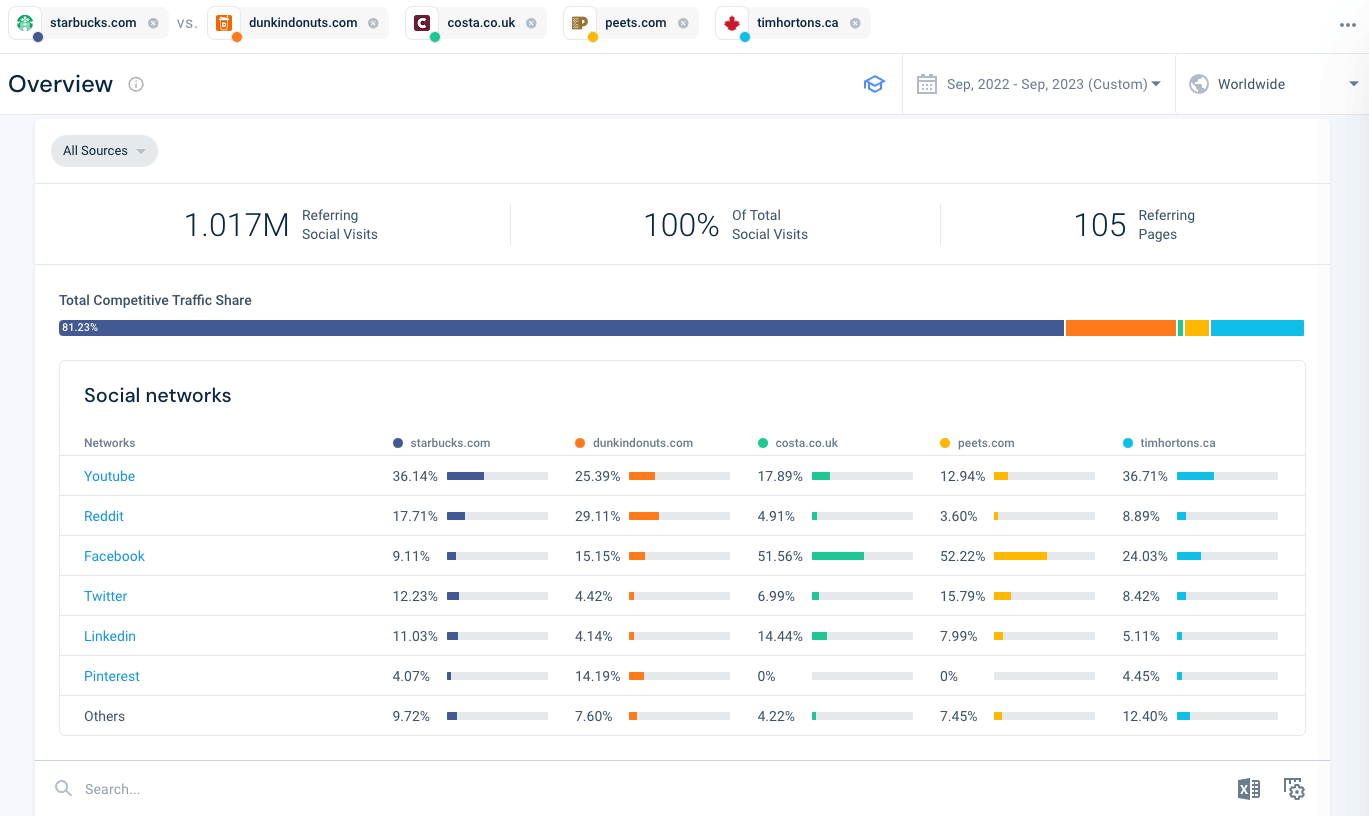Click Others 12.40% timhortons value
The image size is (1369, 816).
[x=1145, y=716]
